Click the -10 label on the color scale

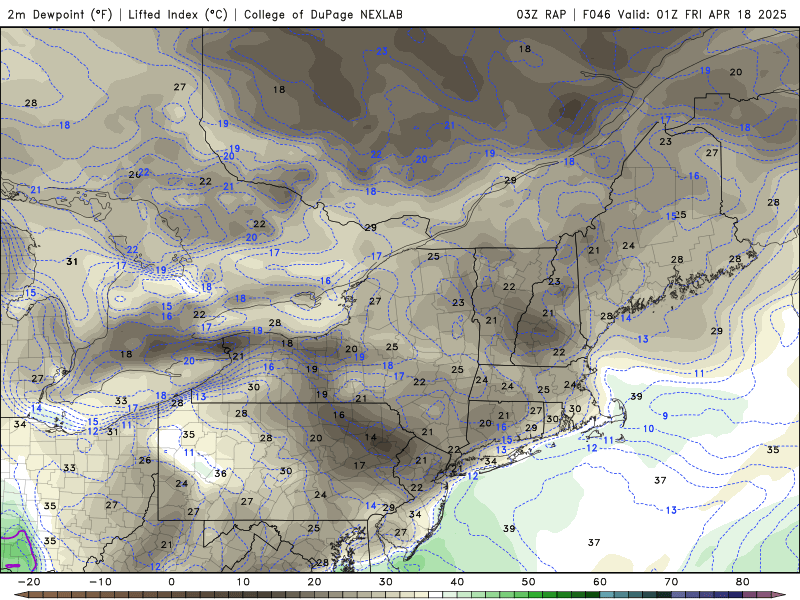tap(100, 582)
